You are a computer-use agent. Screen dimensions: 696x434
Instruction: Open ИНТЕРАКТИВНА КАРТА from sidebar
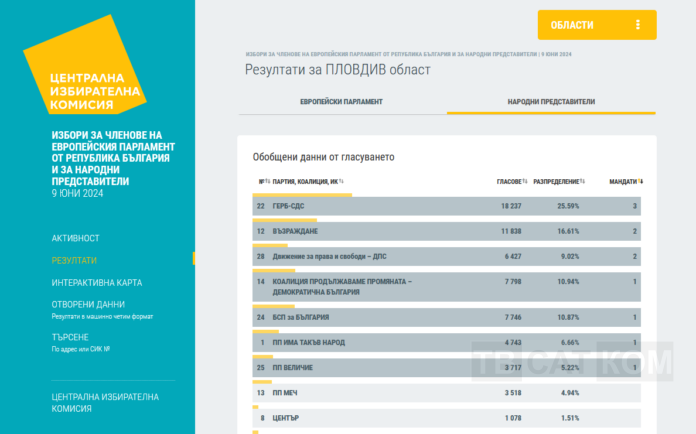click(x=96, y=282)
